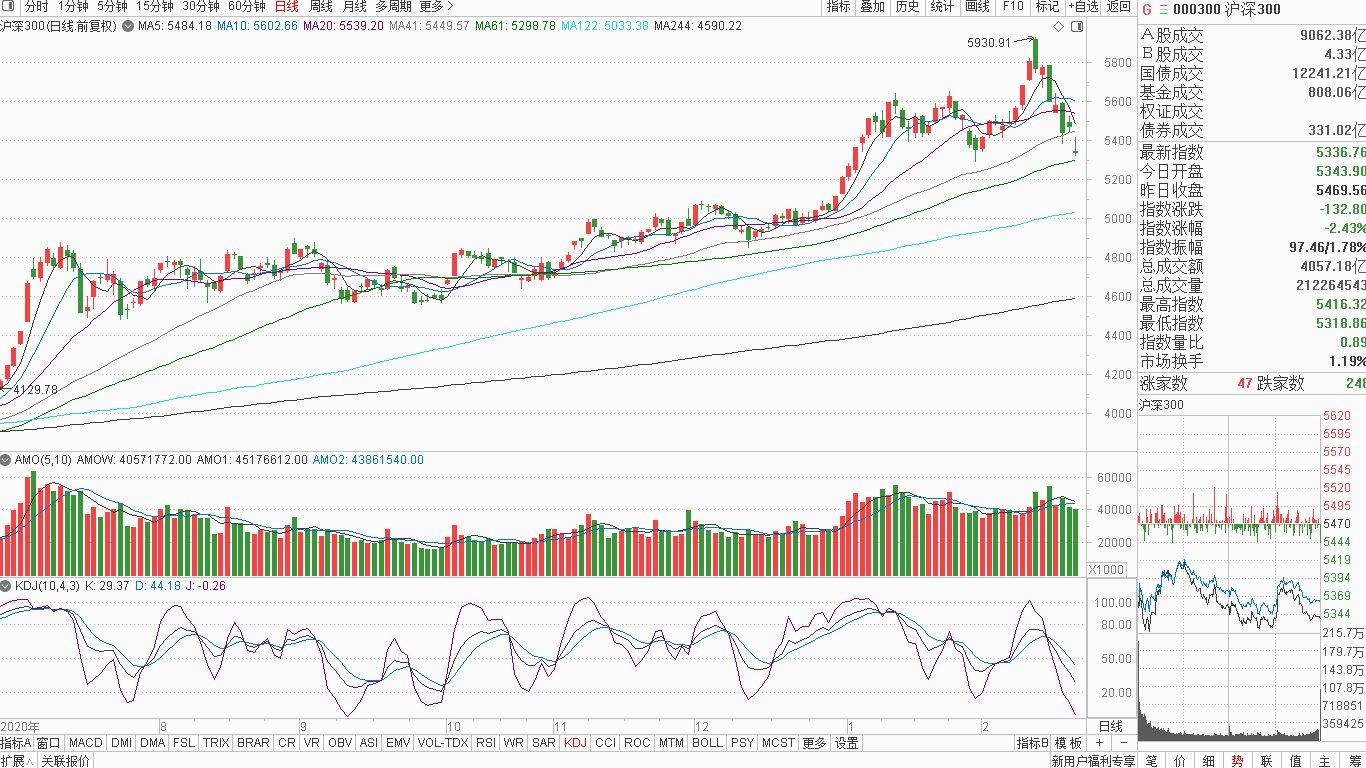Screen dimensions: 1366x768
Task: Click 返回 to go back
Action: (x=1119, y=7)
